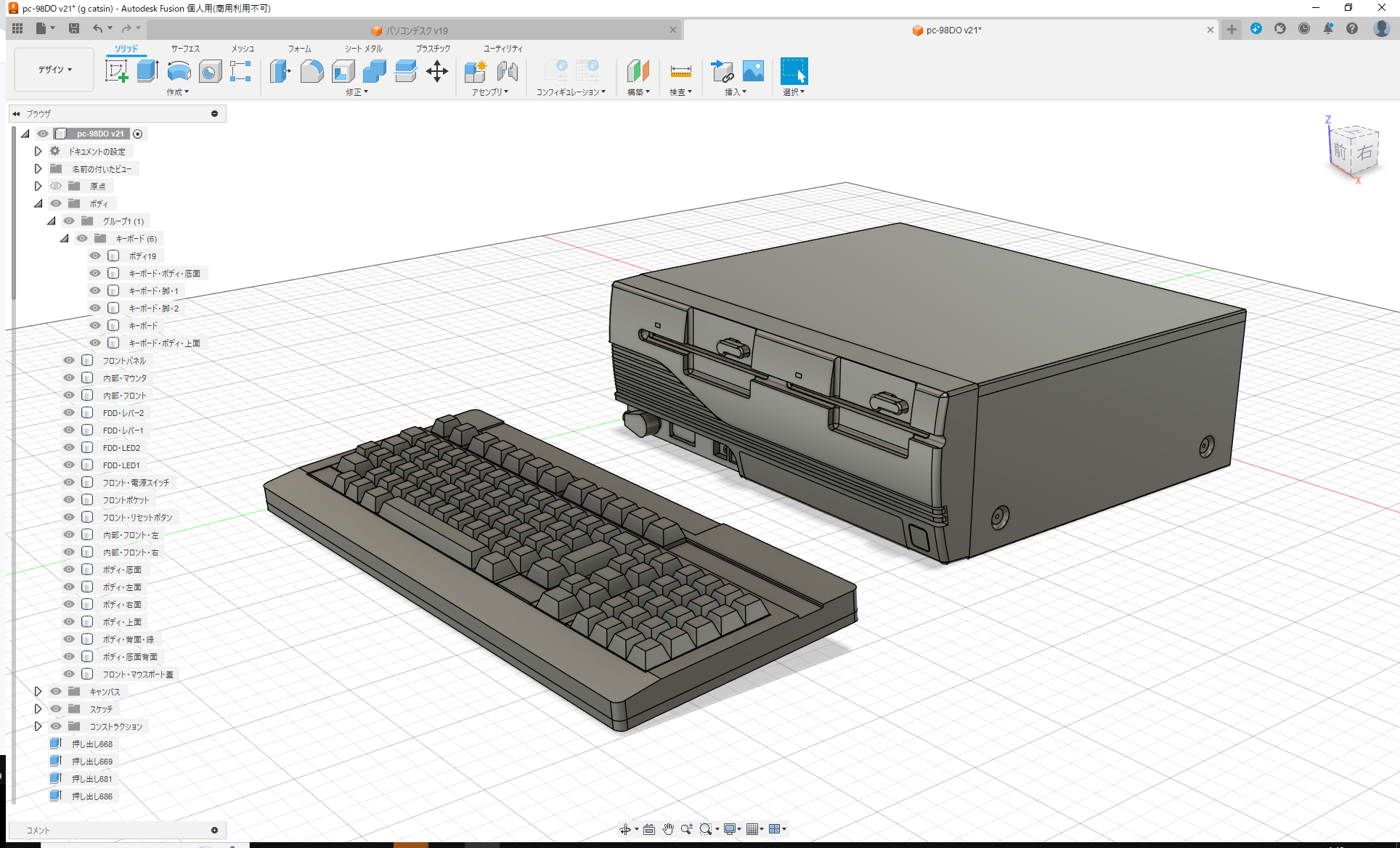Hide the FDD・LED1 body

point(68,465)
